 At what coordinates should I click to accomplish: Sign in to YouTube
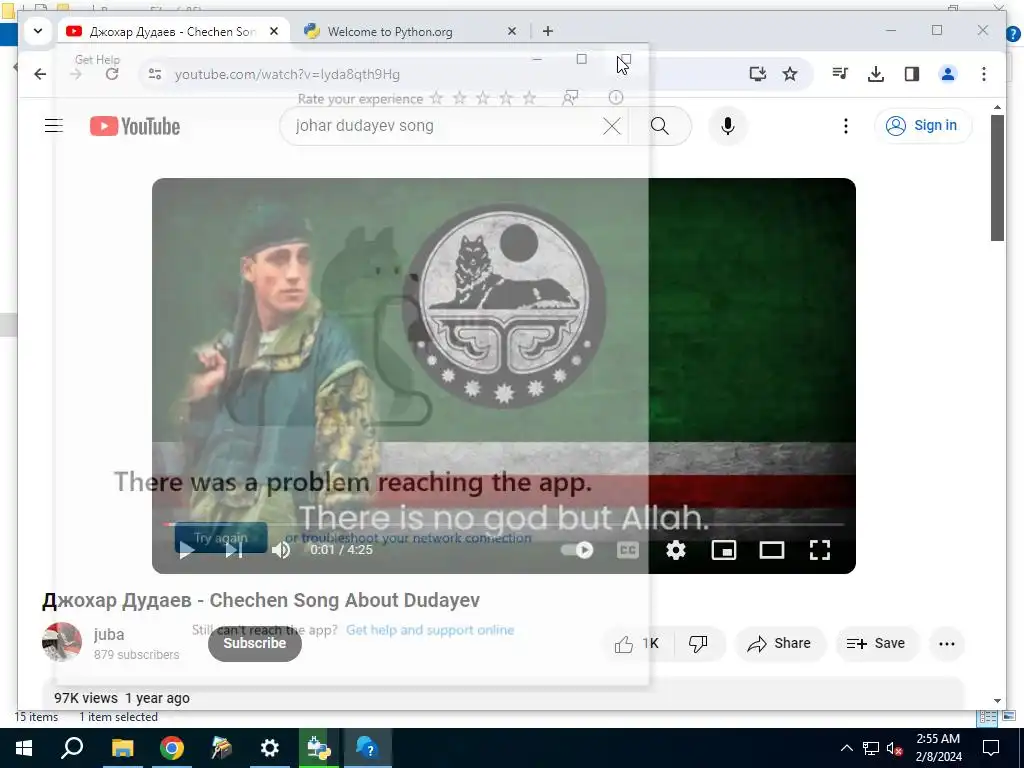(922, 125)
